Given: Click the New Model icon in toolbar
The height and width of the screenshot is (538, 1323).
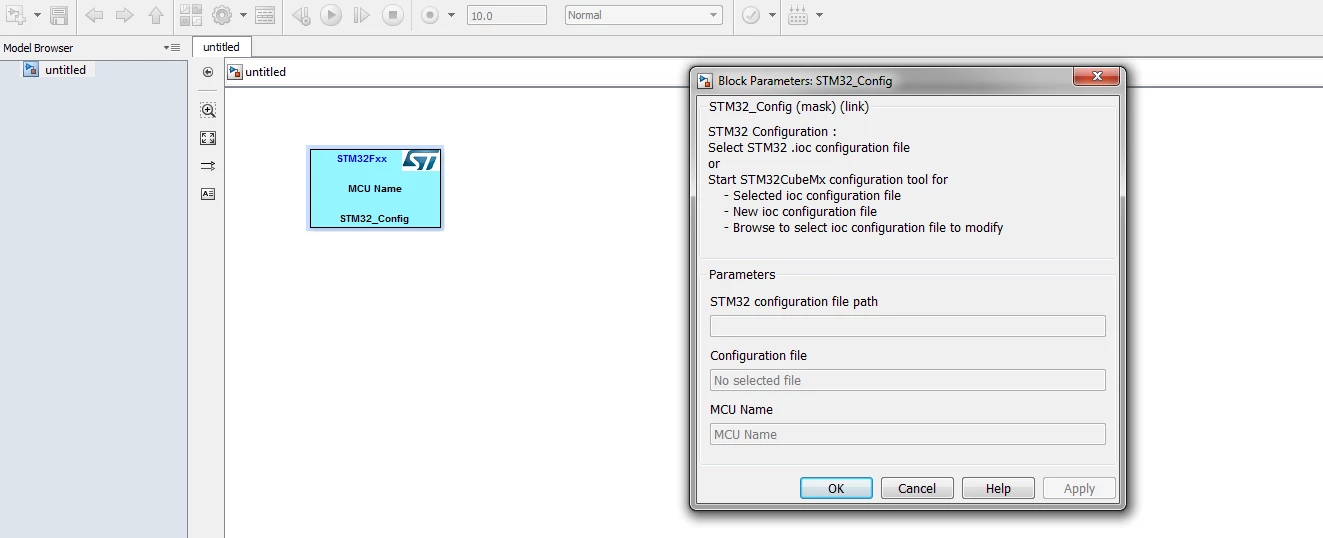Looking at the screenshot, I should pos(17,15).
